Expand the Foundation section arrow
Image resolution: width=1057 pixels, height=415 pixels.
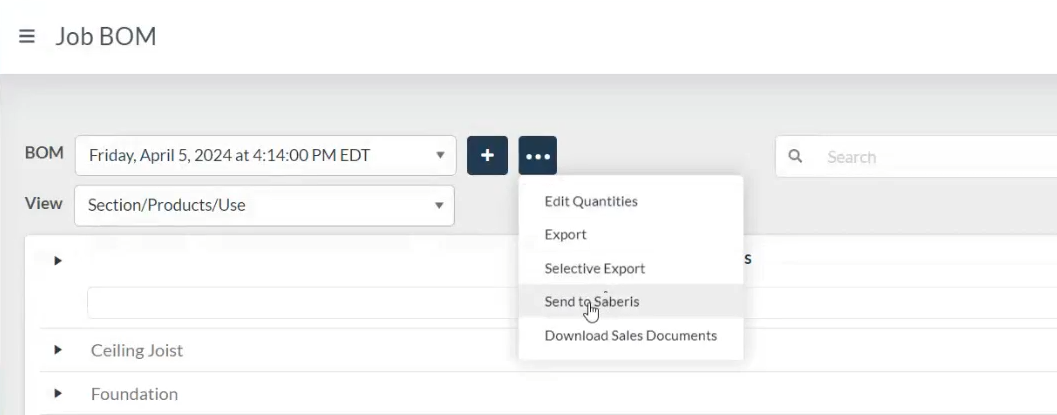(x=58, y=394)
